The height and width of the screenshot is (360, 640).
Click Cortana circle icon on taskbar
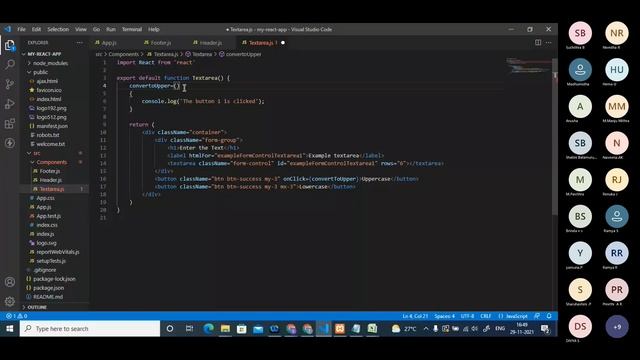tap(170, 329)
